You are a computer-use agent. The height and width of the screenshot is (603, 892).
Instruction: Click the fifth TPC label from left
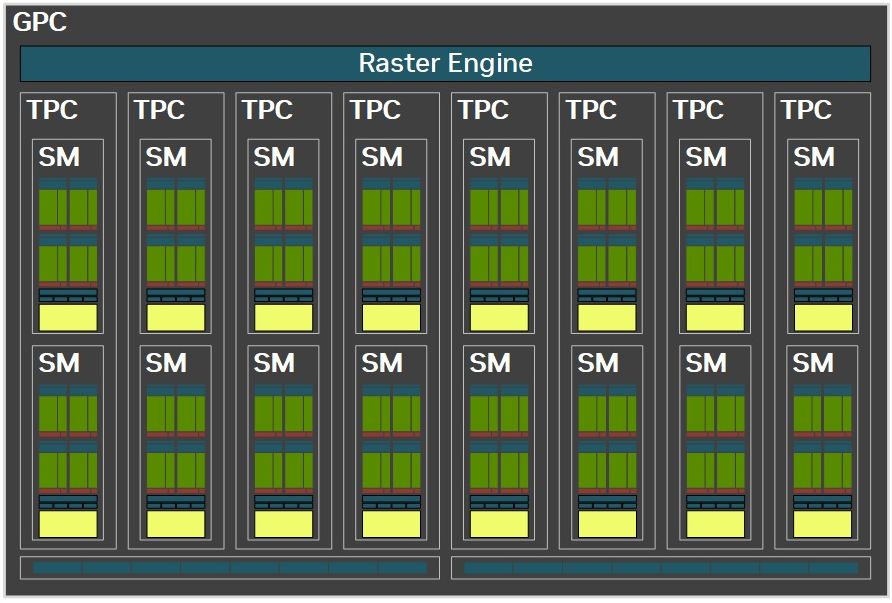point(484,110)
